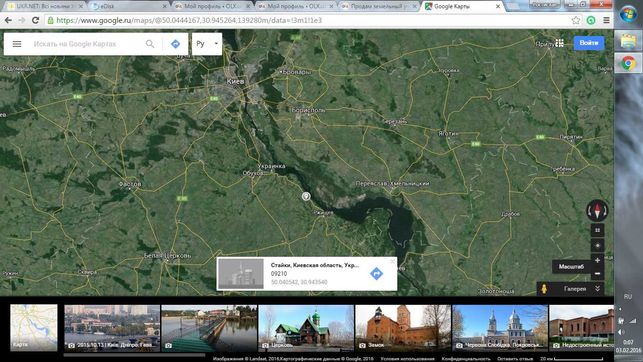
Task: Zoom in with the plus button
Action: pyautogui.click(x=597, y=260)
